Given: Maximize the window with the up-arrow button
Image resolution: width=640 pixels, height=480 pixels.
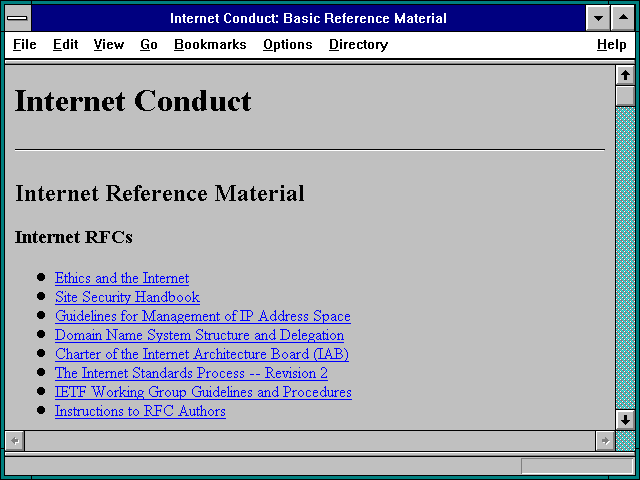Looking at the screenshot, I should pyautogui.click(x=623, y=18).
